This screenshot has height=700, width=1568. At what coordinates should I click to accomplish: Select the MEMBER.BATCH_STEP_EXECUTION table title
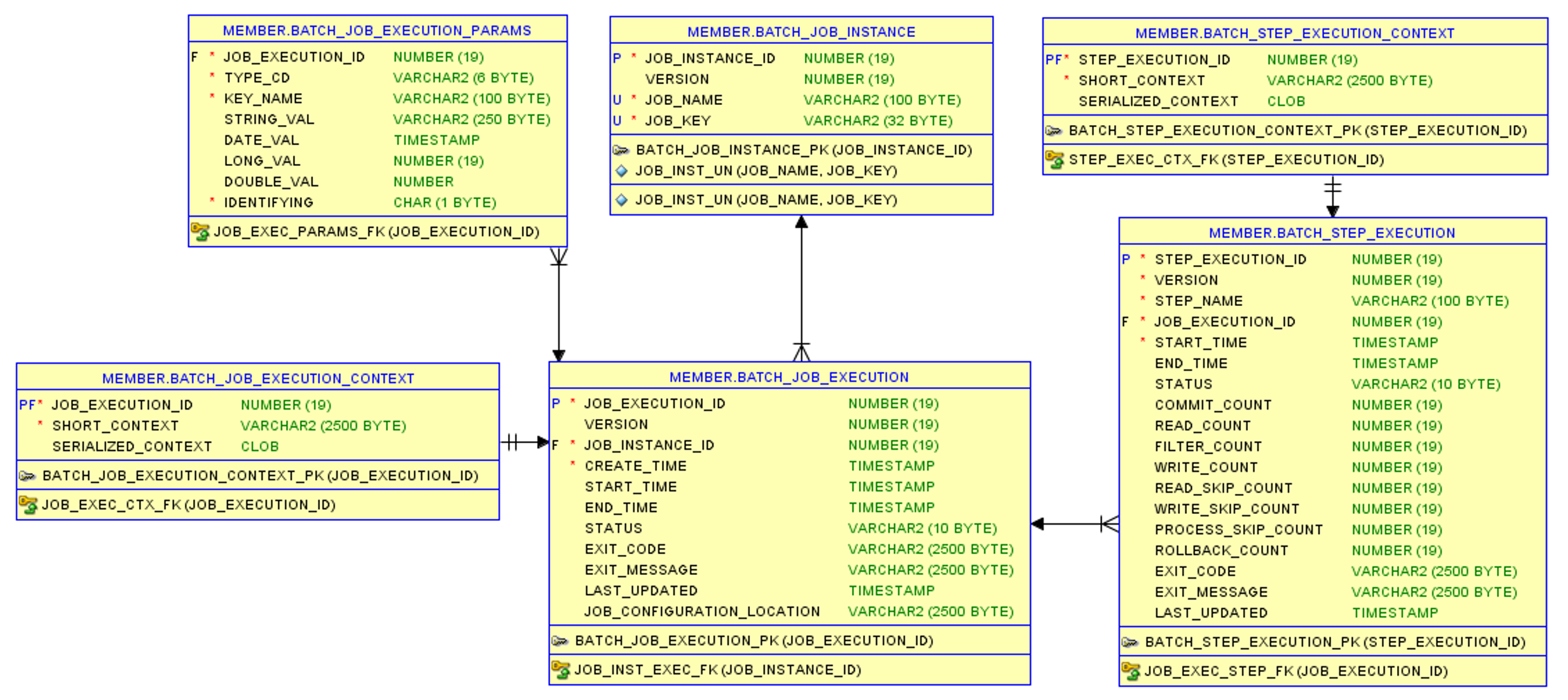[1334, 232]
